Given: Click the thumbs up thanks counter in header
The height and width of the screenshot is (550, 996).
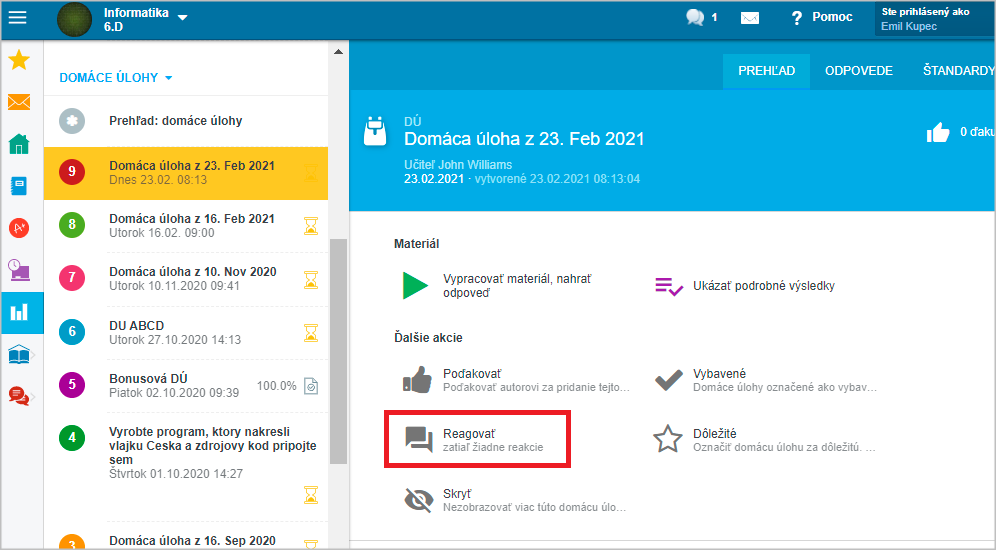Looking at the screenshot, I should coord(960,132).
